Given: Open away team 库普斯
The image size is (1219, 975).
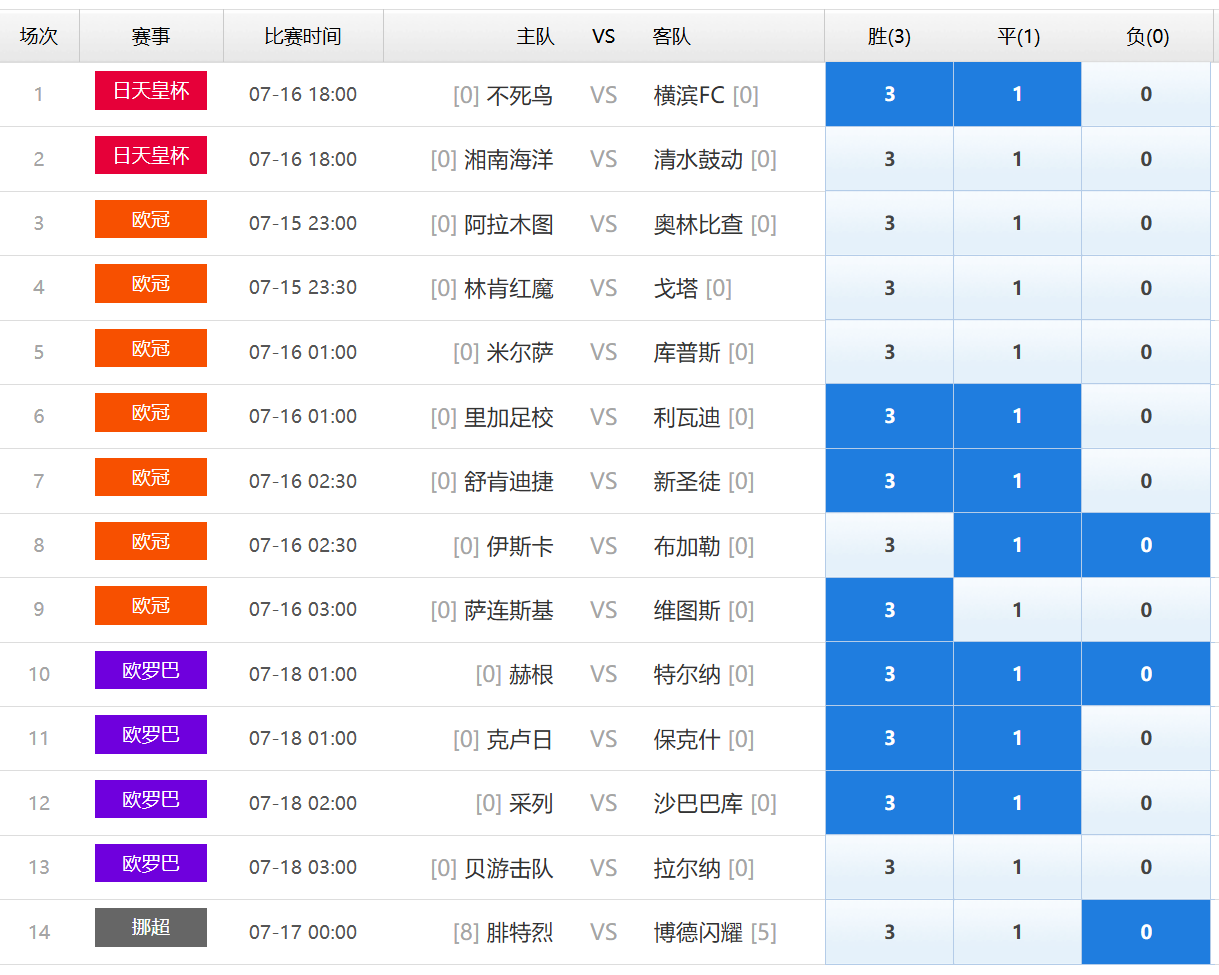Looking at the screenshot, I should [x=687, y=353].
